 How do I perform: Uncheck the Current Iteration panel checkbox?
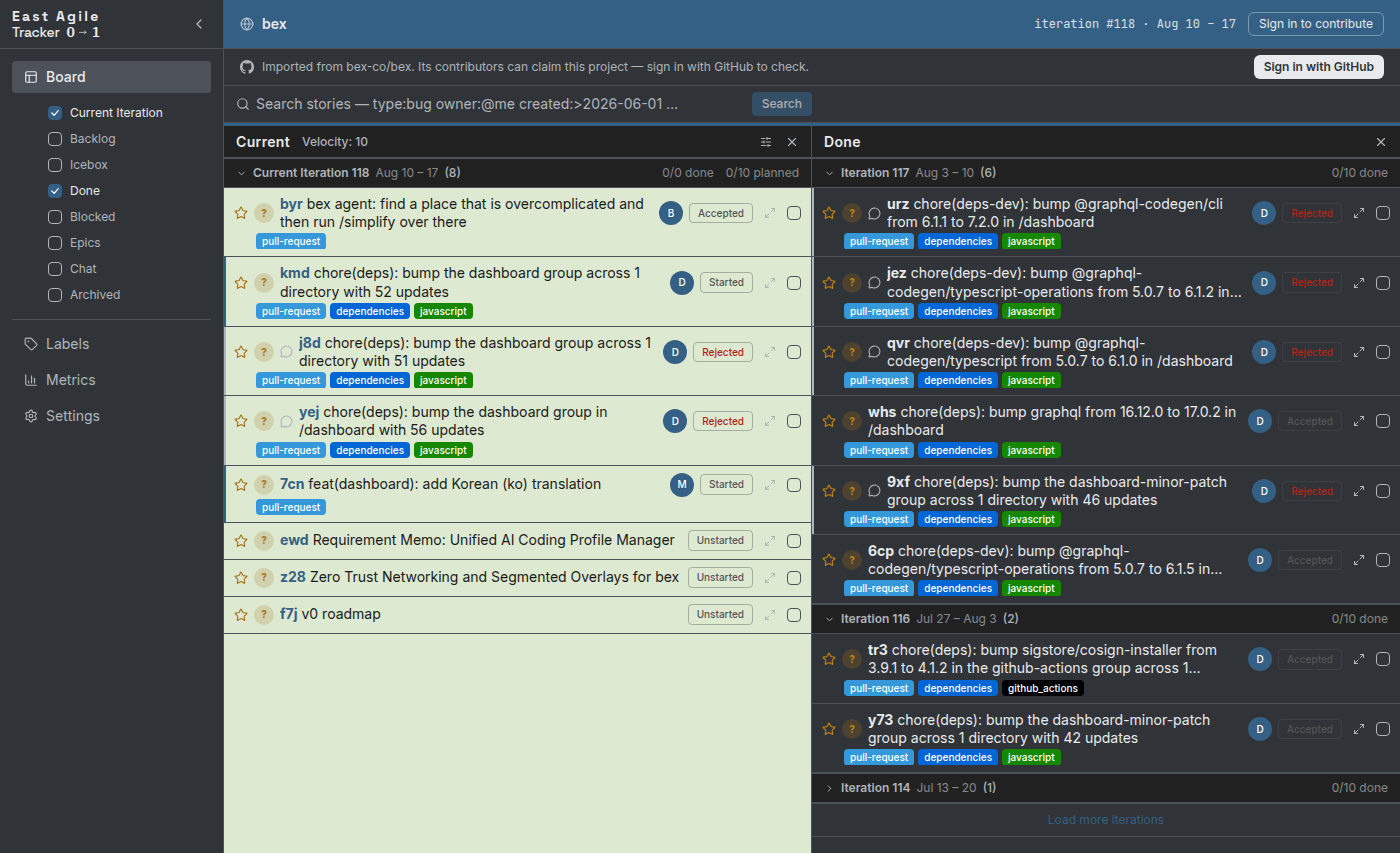click(55, 113)
